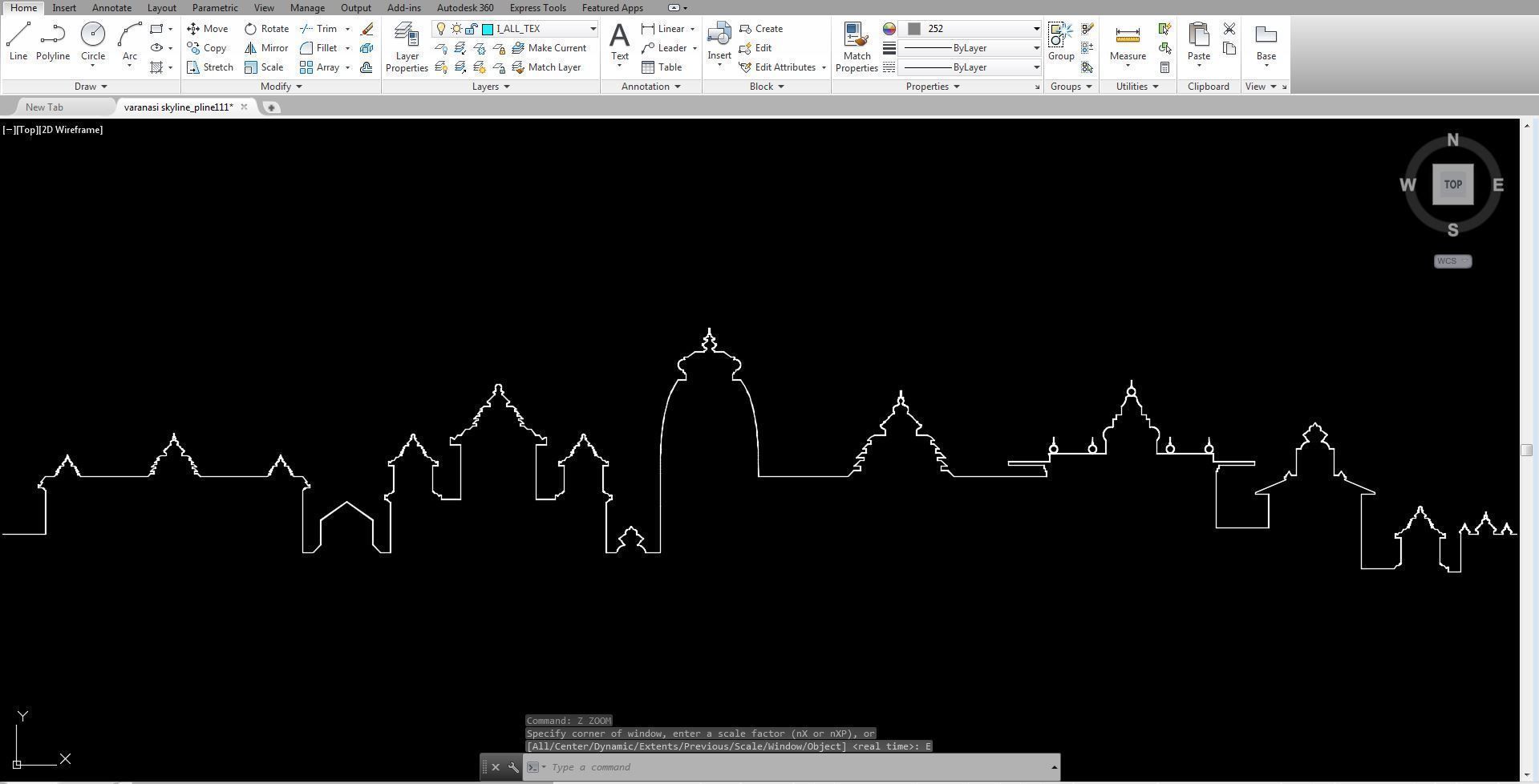
Task: Click the Copy button in Modify panel
Action: pyautogui.click(x=207, y=48)
